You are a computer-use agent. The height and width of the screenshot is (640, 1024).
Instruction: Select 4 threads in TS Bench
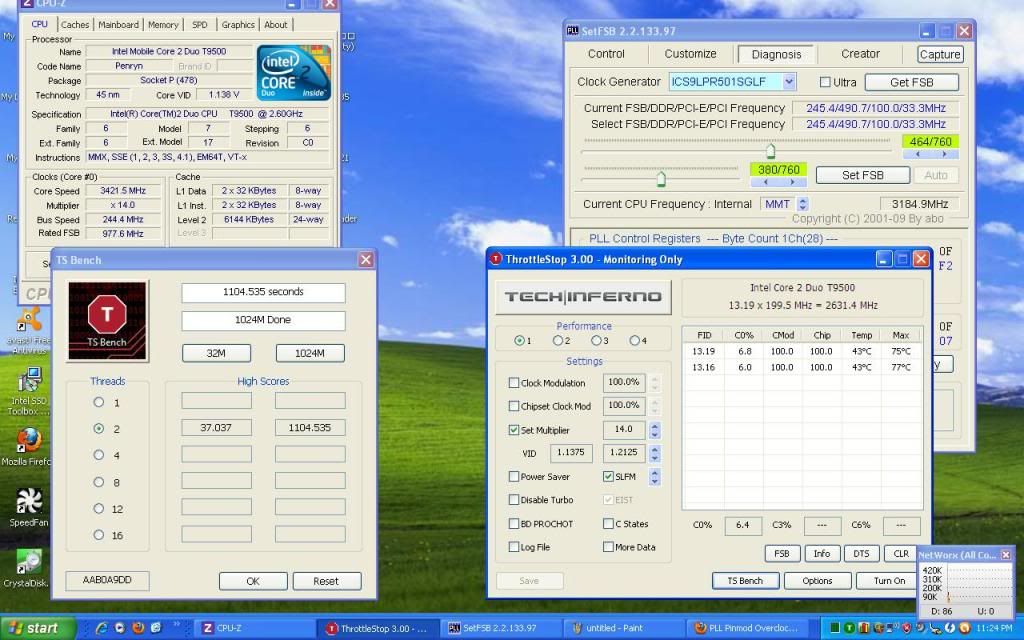pyautogui.click(x=99, y=455)
